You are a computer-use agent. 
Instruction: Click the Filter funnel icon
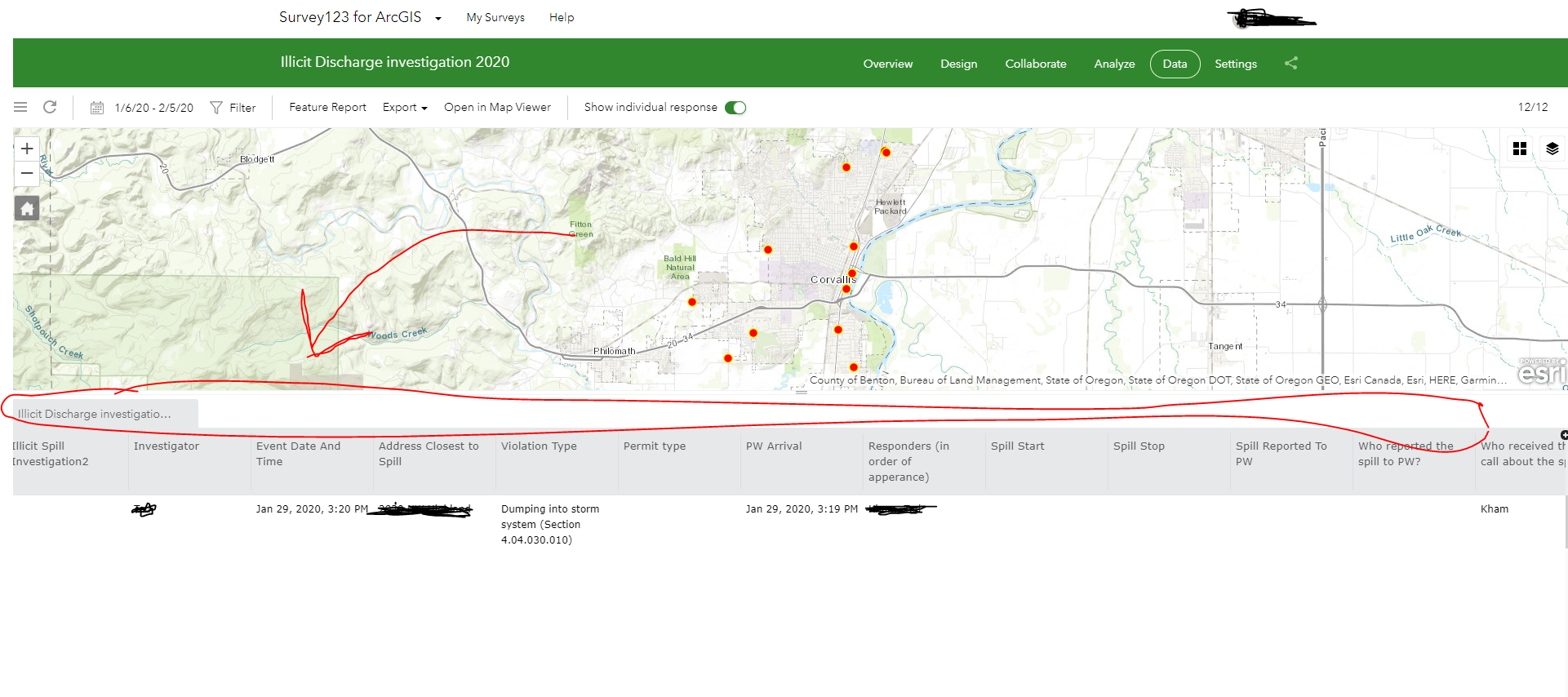pyautogui.click(x=216, y=108)
